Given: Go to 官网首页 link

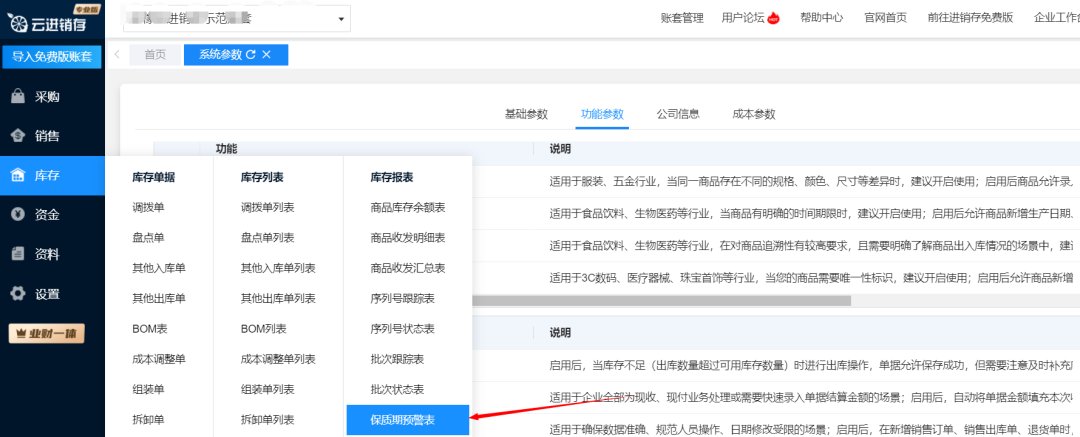Looking at the screenshot, I should [886, 19].
